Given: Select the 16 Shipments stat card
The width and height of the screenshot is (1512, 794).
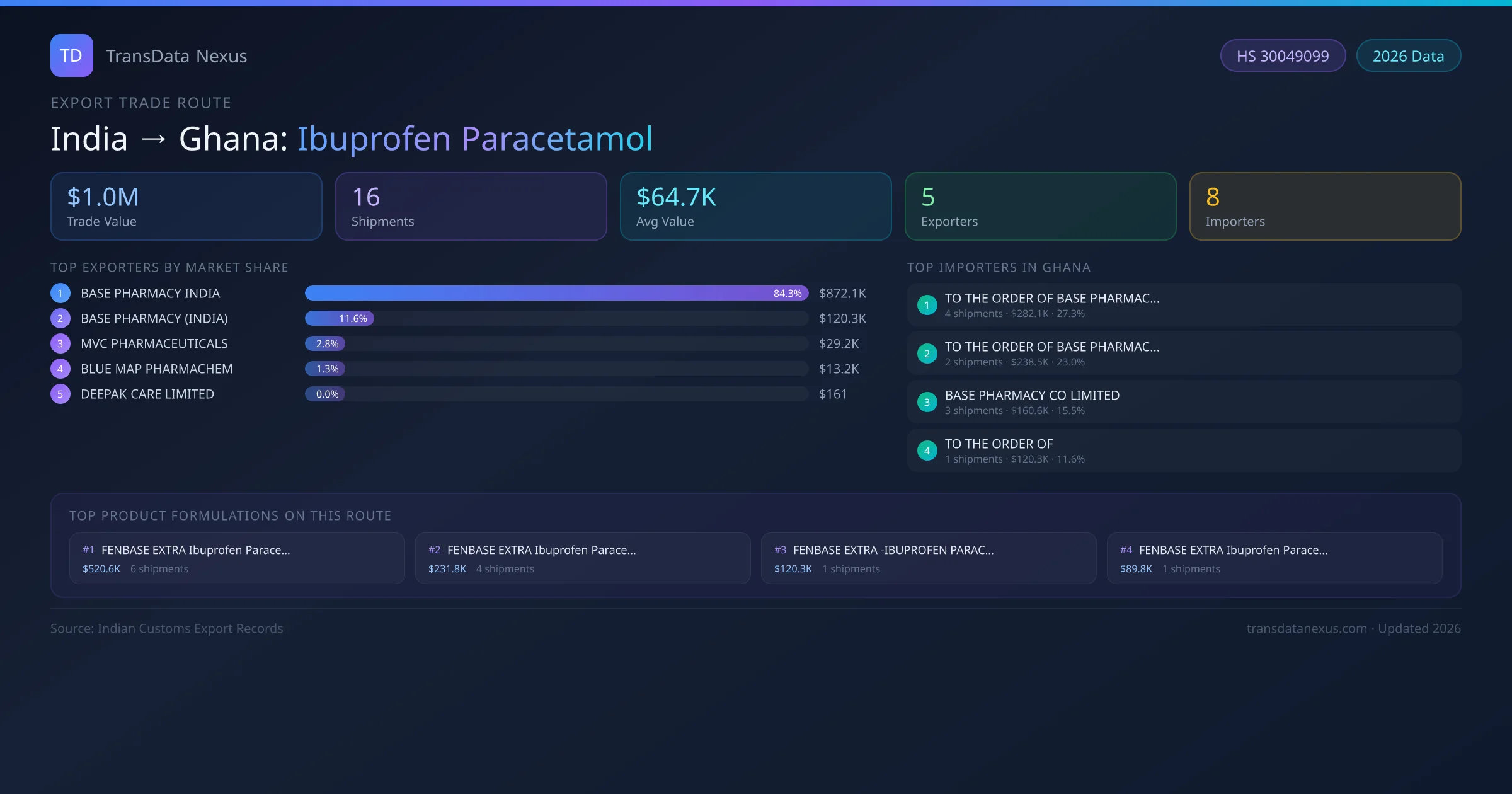Looking at the screenshot, I should (x=471, y=207).
